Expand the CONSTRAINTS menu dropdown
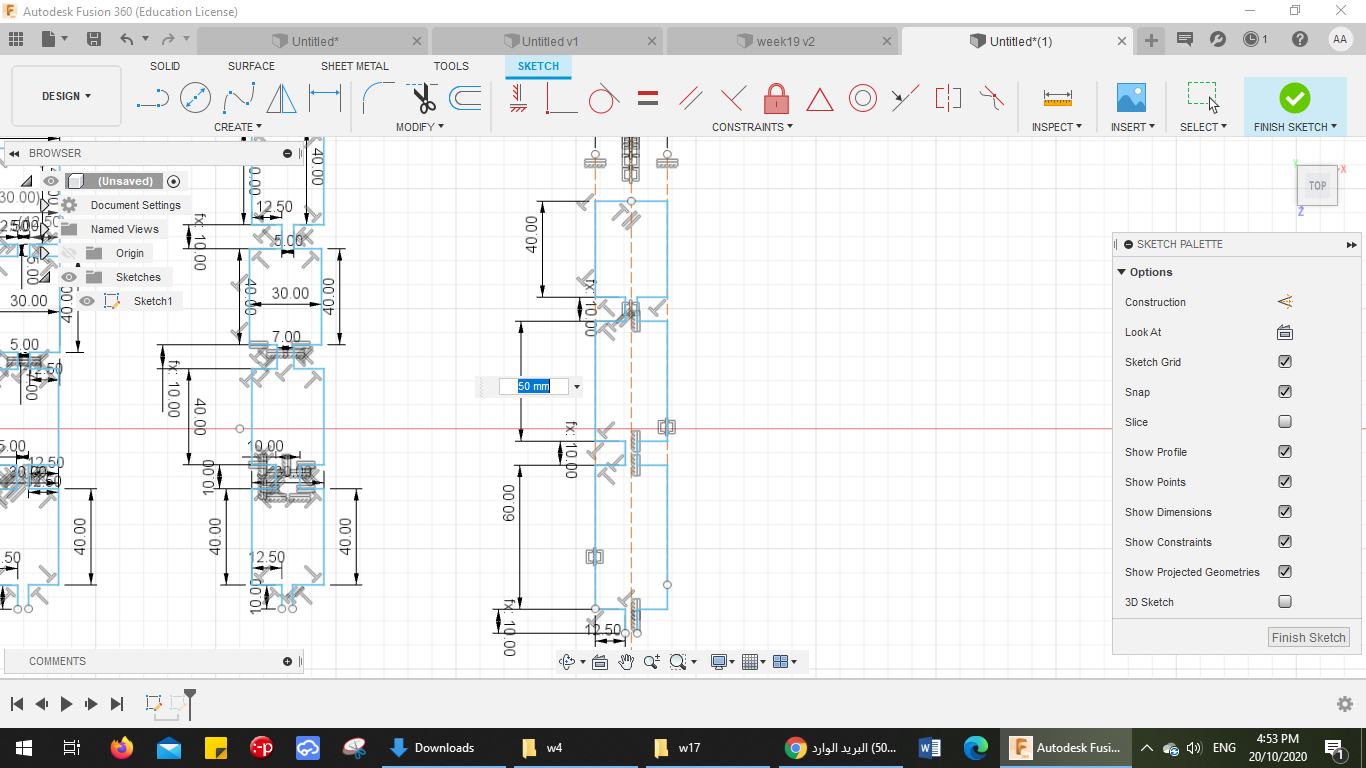Viewport: 1366px width, 768px height. pyautogui.click(x=753, y=127)
